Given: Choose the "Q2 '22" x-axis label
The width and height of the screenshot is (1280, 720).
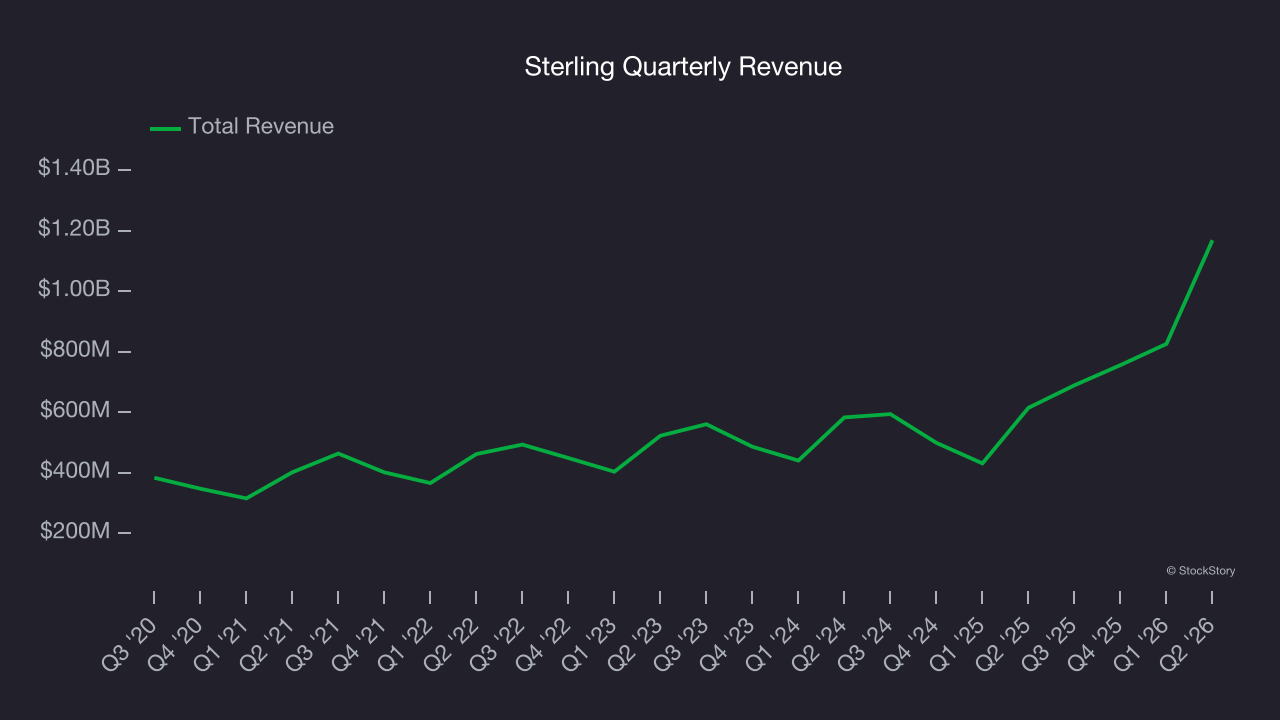Looking at the screenshot, I should (x=453, y=643).
